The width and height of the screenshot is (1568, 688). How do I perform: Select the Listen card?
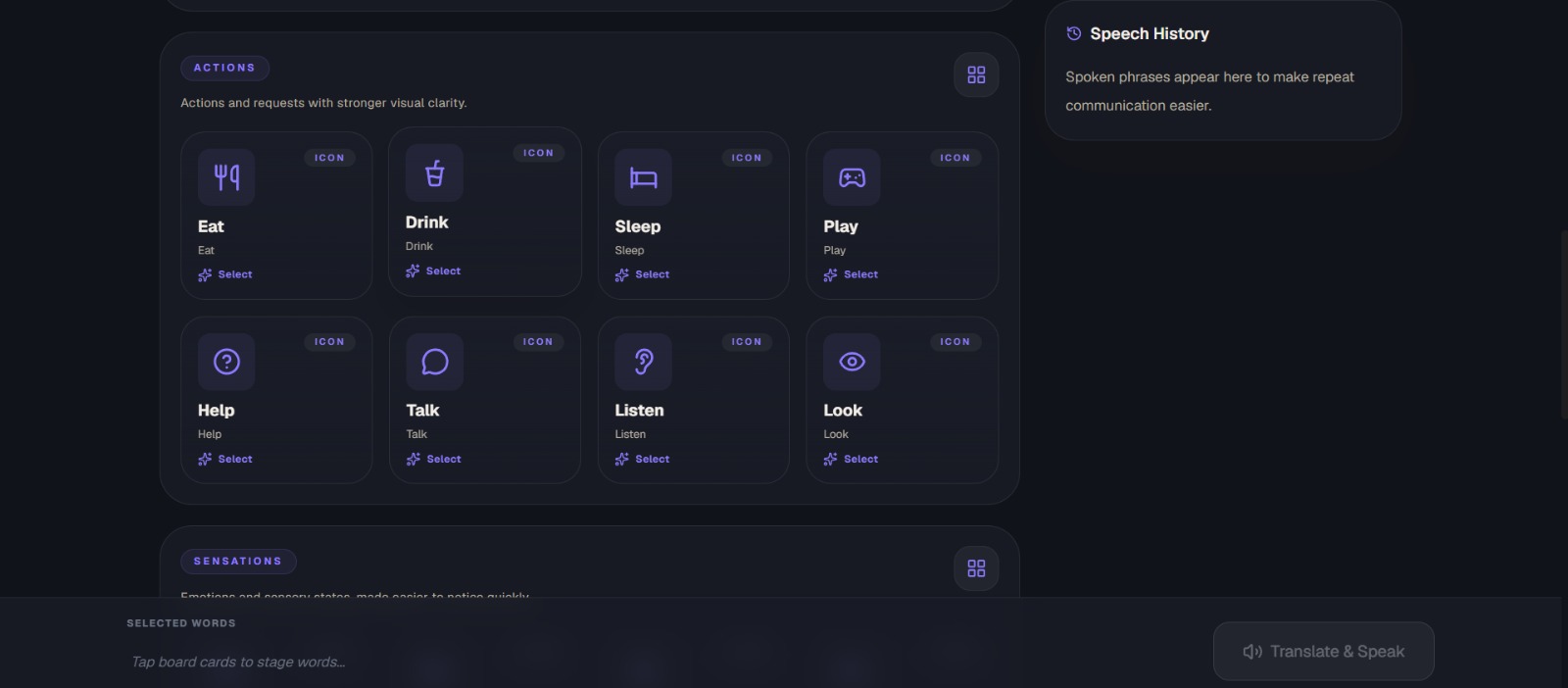[x=693, y=400]
